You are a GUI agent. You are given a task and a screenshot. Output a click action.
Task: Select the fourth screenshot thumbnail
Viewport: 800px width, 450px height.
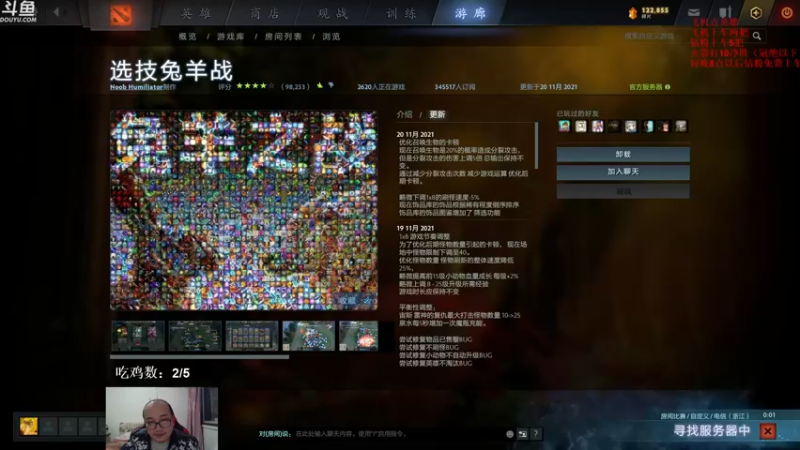309,336
